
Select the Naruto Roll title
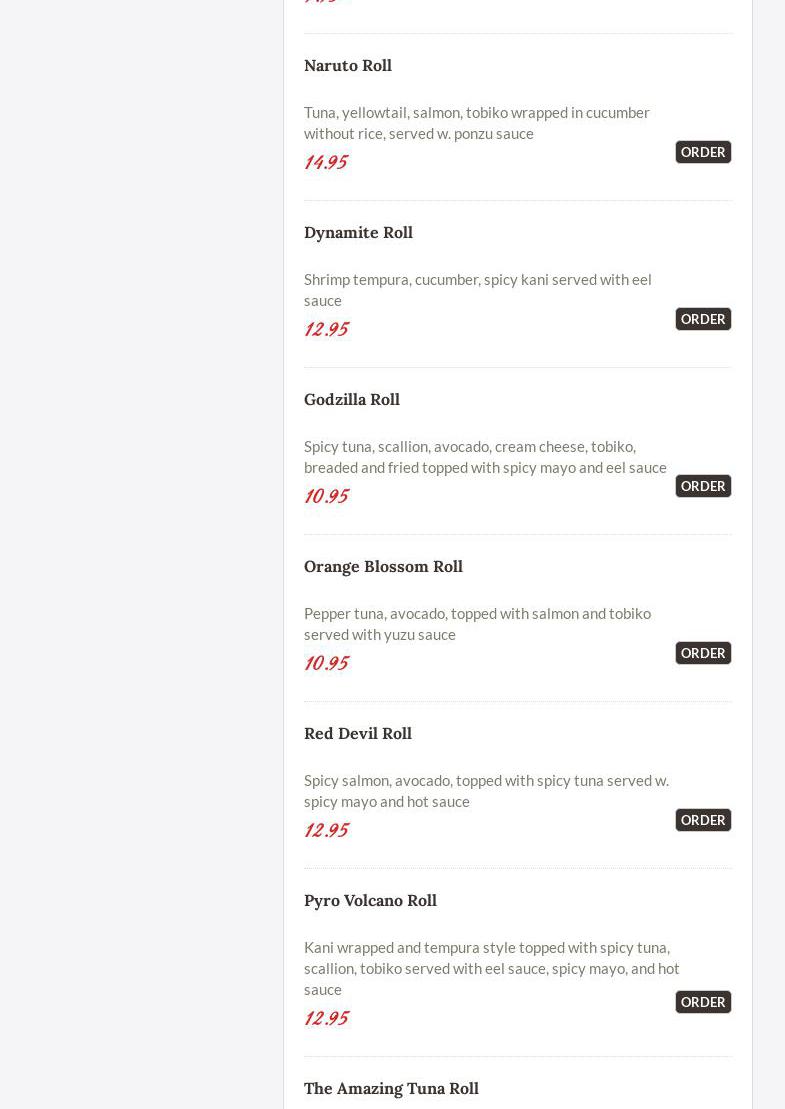347,65
